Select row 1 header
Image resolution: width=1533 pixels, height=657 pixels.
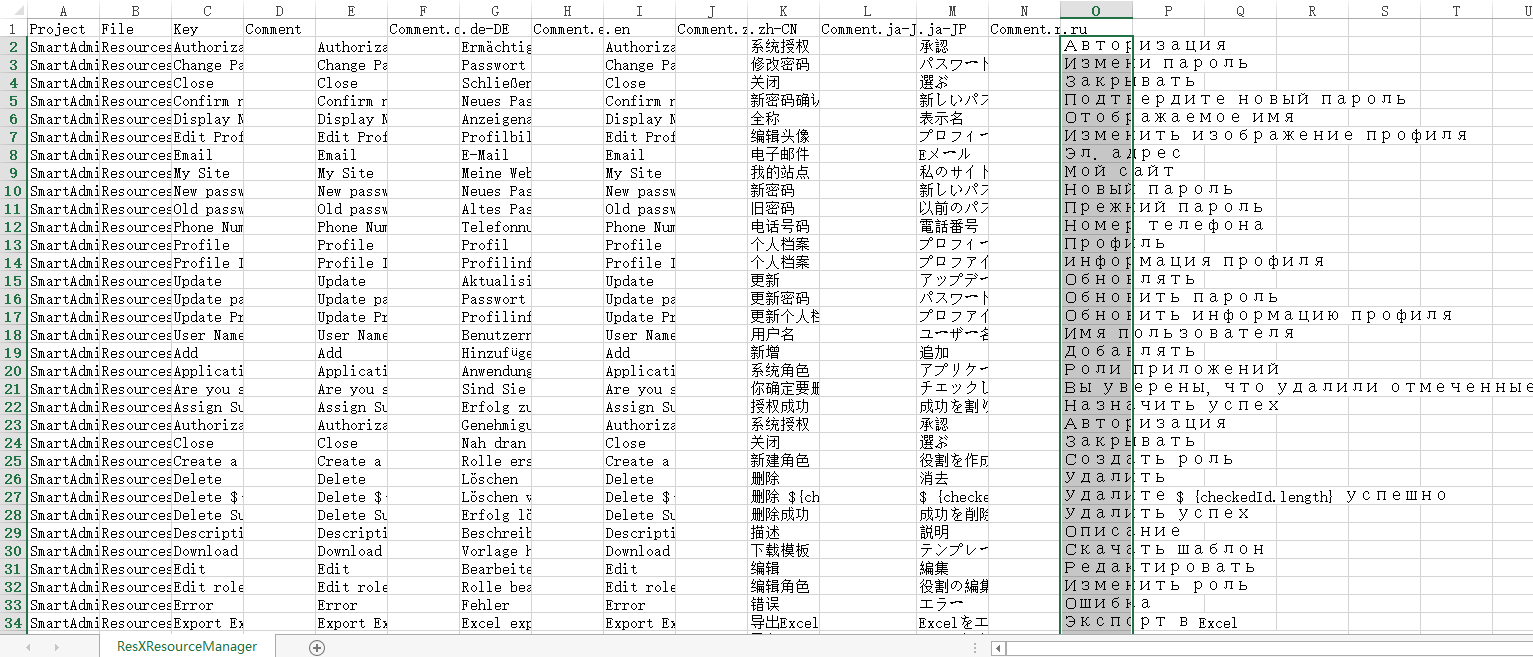point(13,29)
